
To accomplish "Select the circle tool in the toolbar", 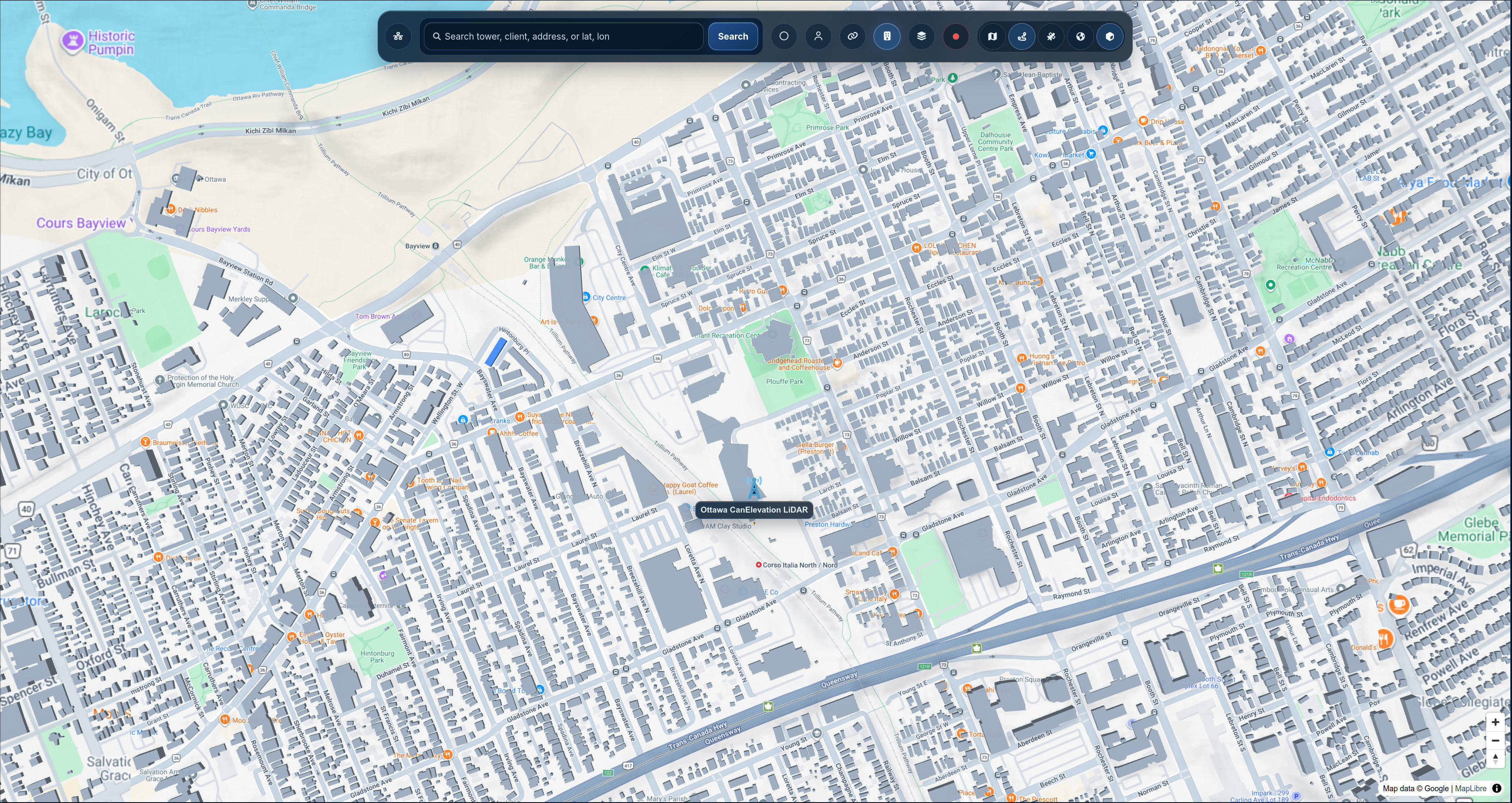I will tap(783, 36).
